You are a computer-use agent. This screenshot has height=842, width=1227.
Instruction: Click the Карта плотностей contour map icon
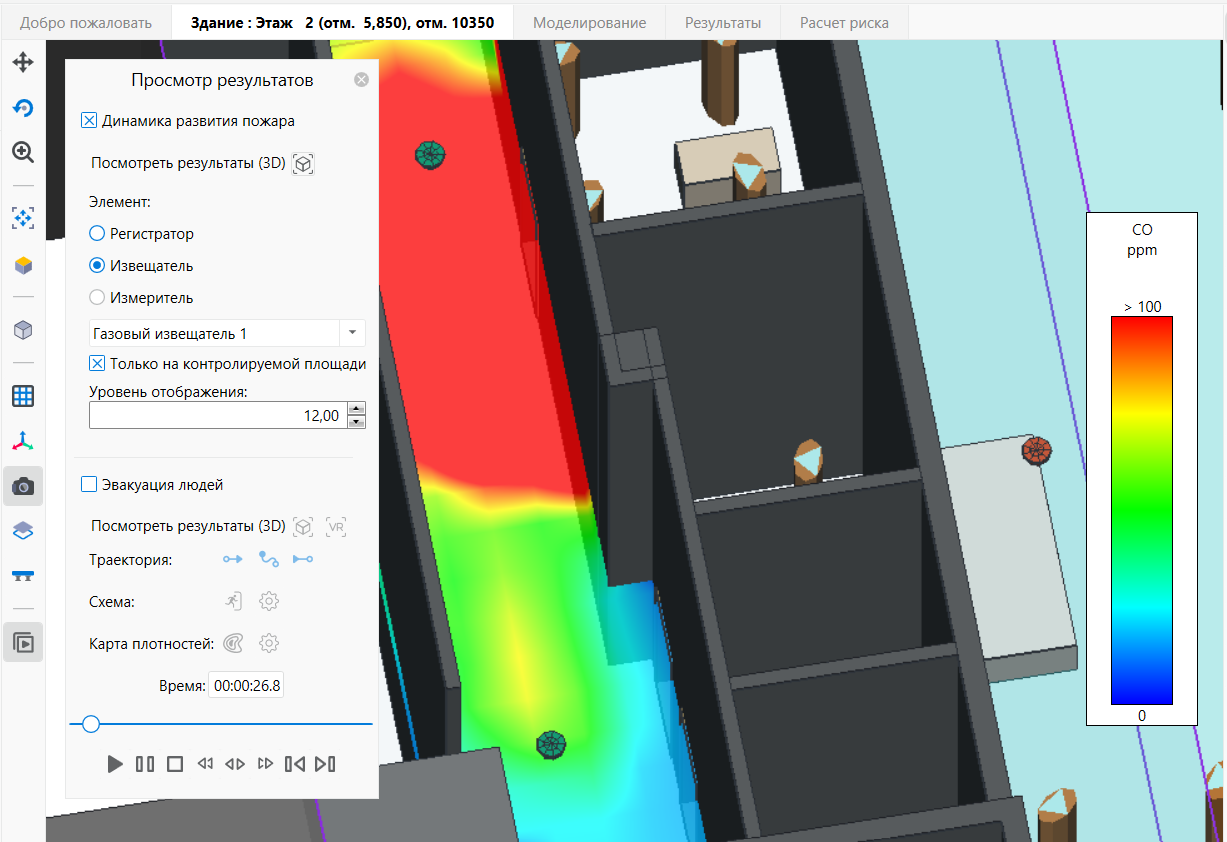pos(233,643)
